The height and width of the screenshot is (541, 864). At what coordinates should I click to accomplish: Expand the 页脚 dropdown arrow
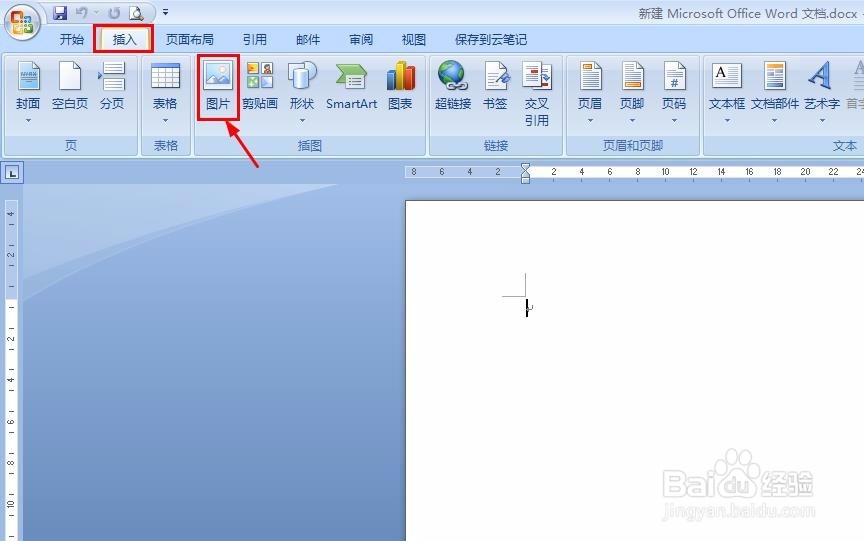pos(632,120)
